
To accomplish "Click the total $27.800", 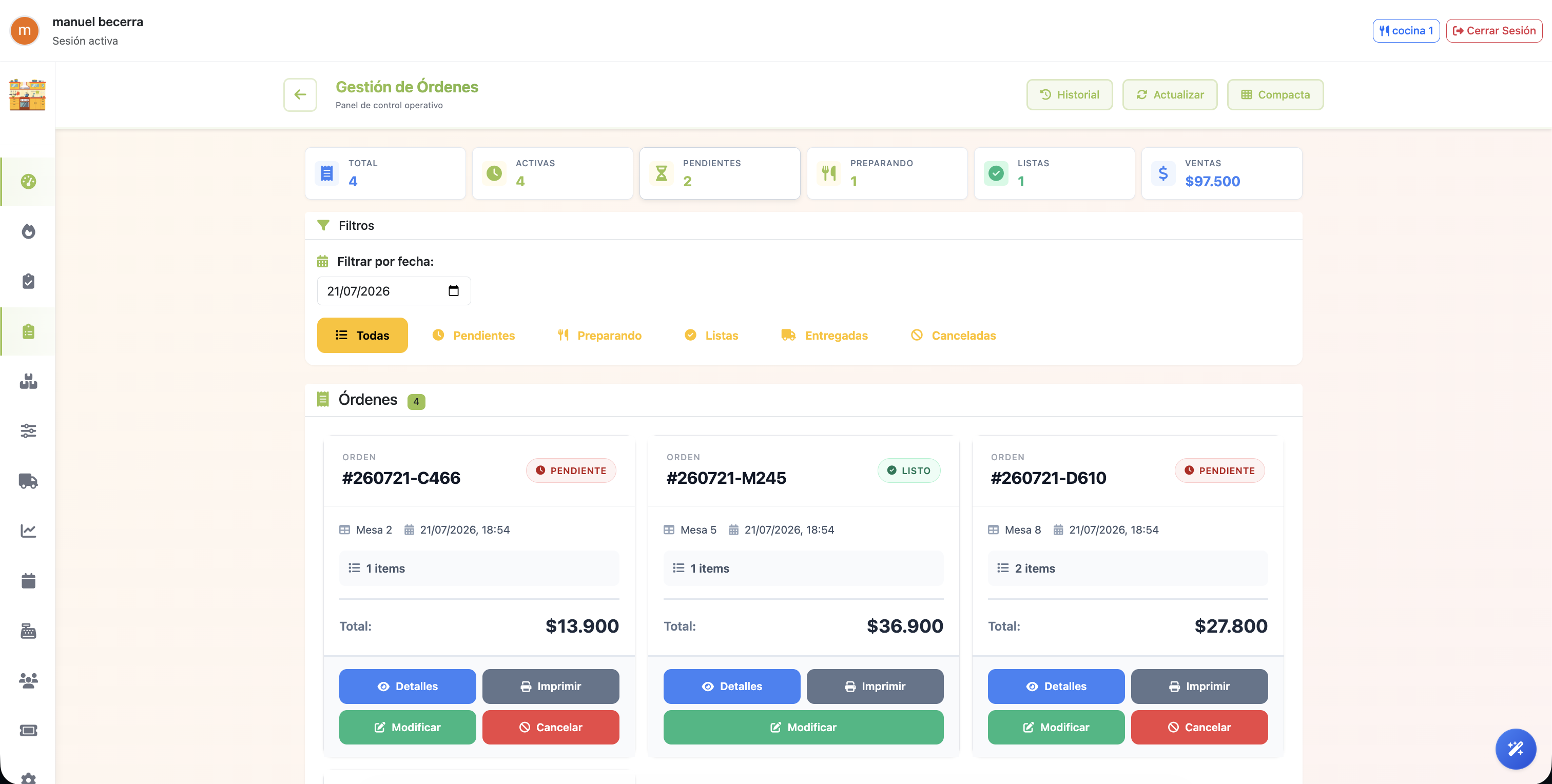I will [x=1231, y=626].
